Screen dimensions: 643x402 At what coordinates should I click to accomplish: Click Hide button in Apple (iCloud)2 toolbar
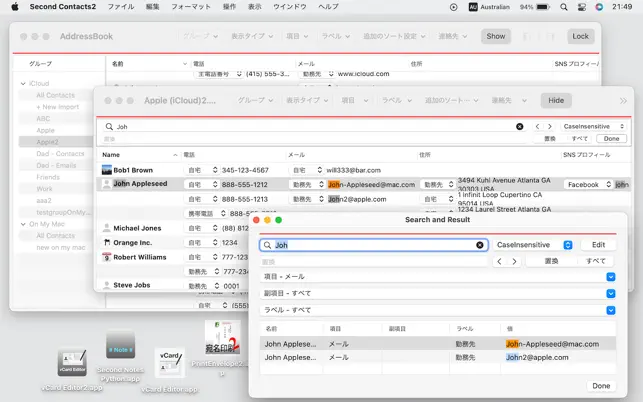(556, 100)
